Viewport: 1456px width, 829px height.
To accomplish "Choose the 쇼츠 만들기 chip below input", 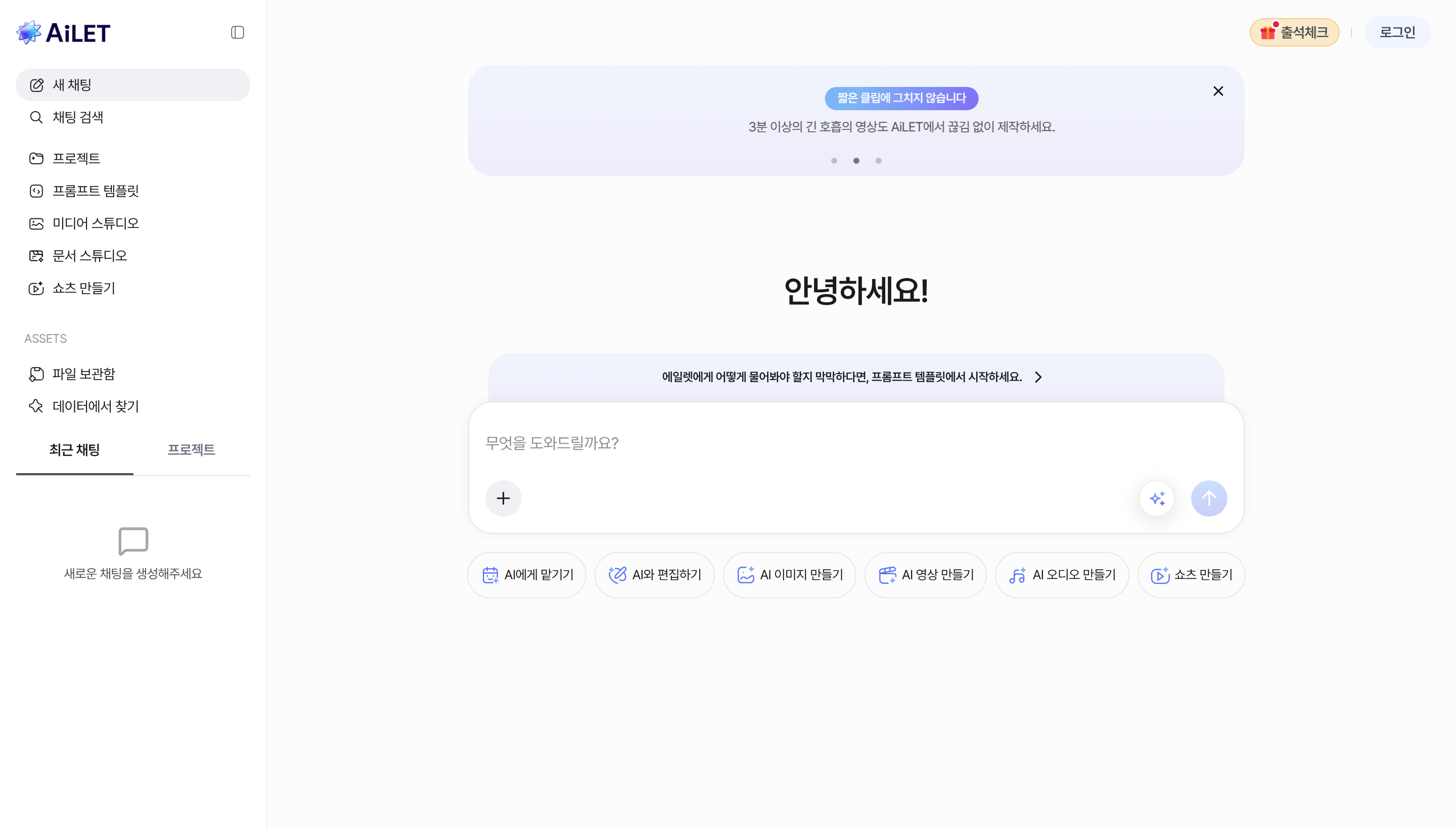I will coord(1191,575).
